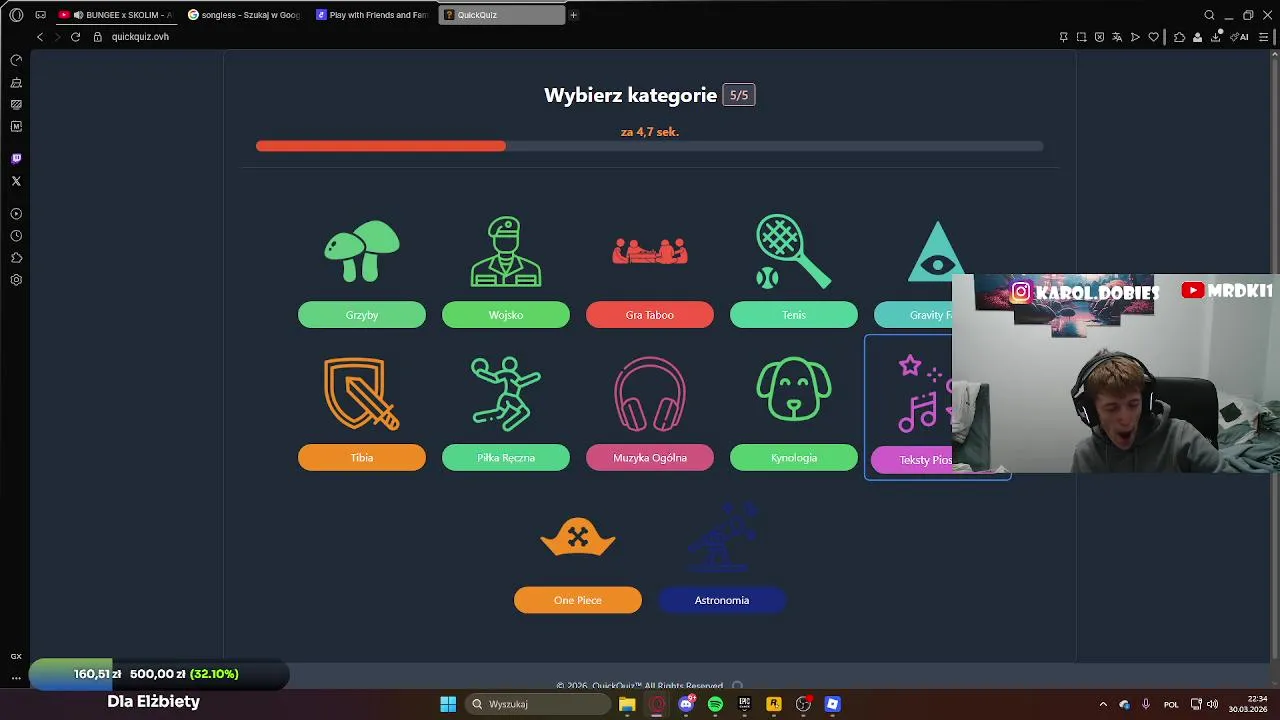Open Discord from the taskbar

click(686, 704)
